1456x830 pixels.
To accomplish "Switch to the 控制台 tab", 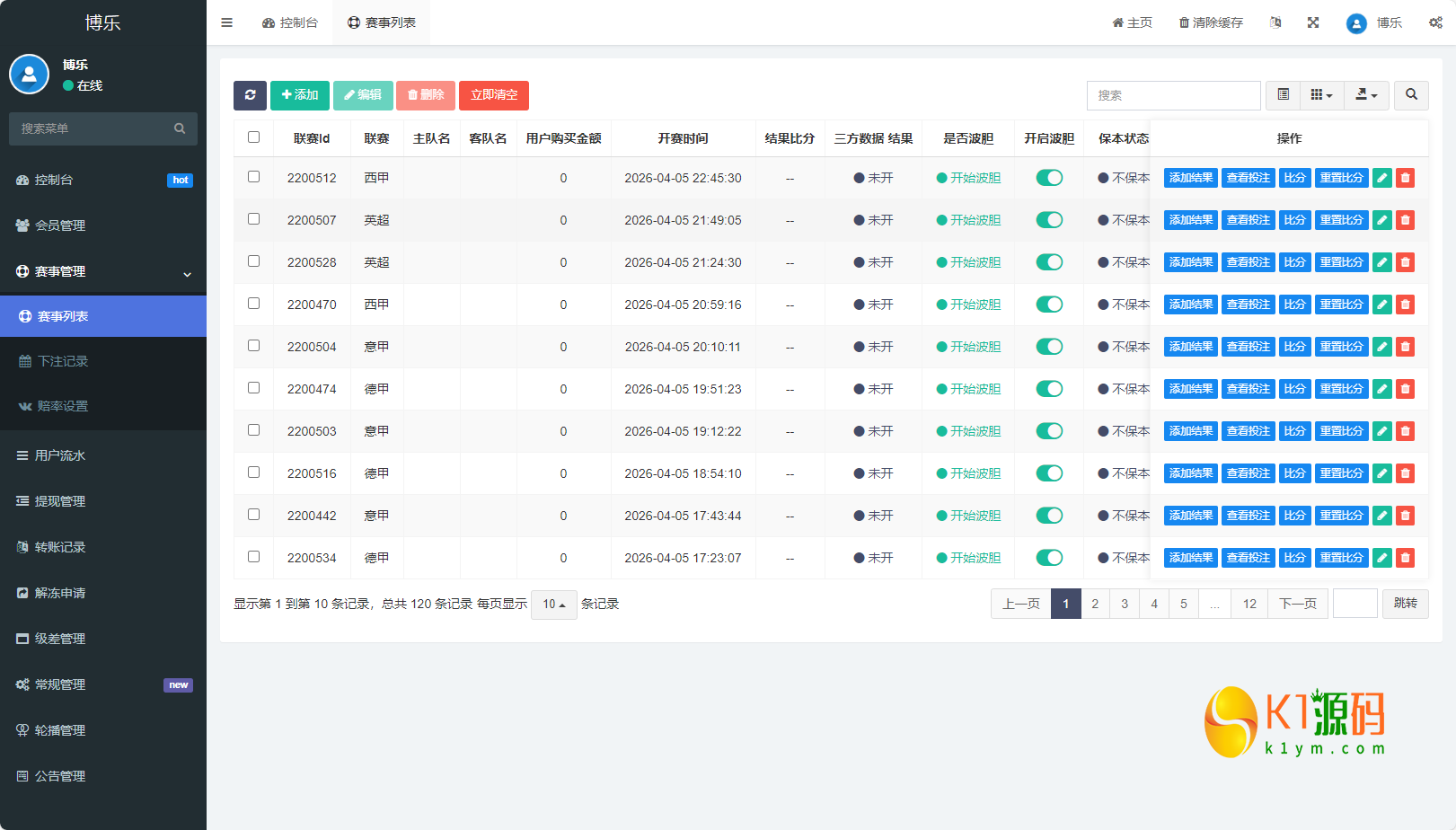I will pyautogui.click(x=290, y=22).
